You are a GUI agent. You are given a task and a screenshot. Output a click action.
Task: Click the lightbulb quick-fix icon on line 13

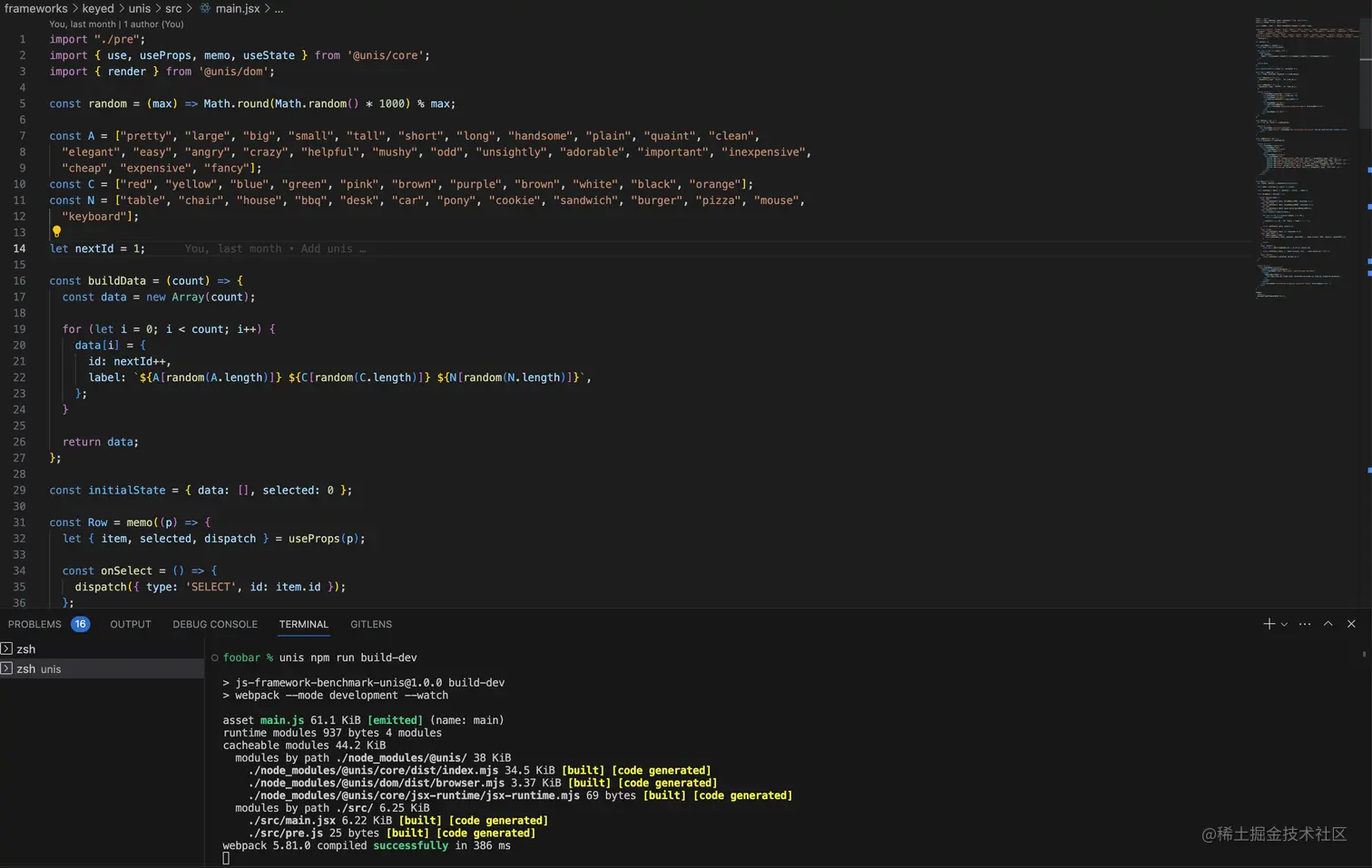56,232
